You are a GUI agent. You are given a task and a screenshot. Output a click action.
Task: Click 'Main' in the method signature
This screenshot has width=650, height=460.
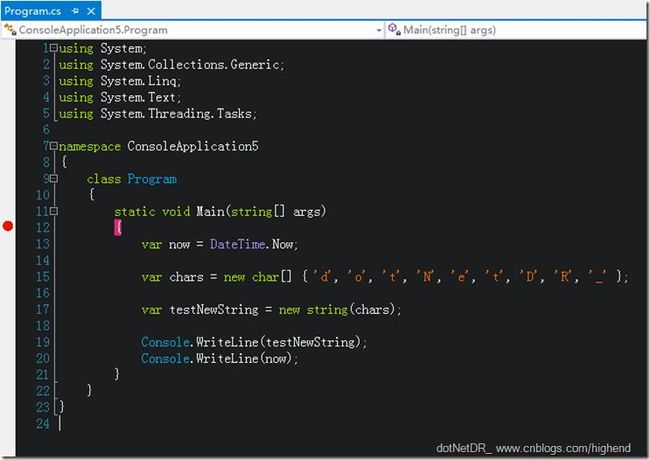click(210, 212)
